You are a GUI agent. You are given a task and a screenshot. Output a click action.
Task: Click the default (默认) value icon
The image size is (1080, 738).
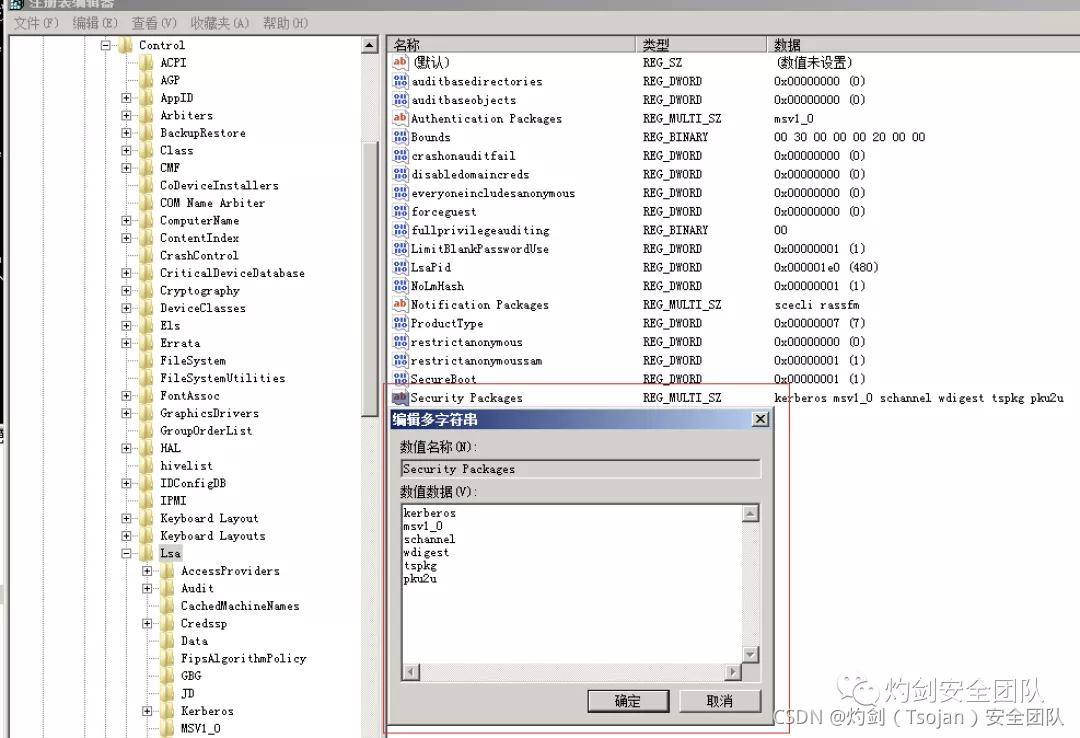400,62
